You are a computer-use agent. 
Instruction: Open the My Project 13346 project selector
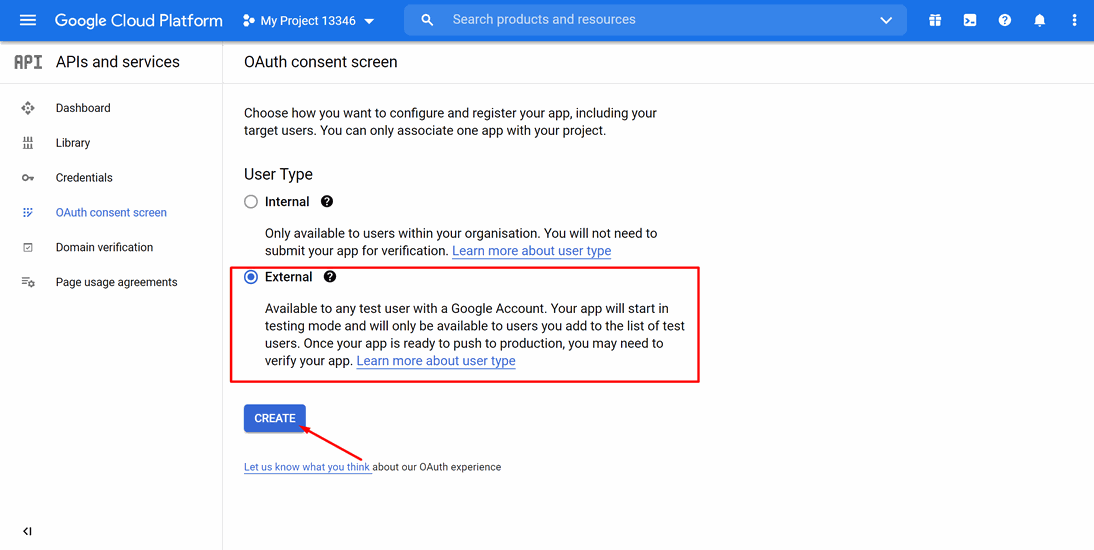click(x=308, y=21)
